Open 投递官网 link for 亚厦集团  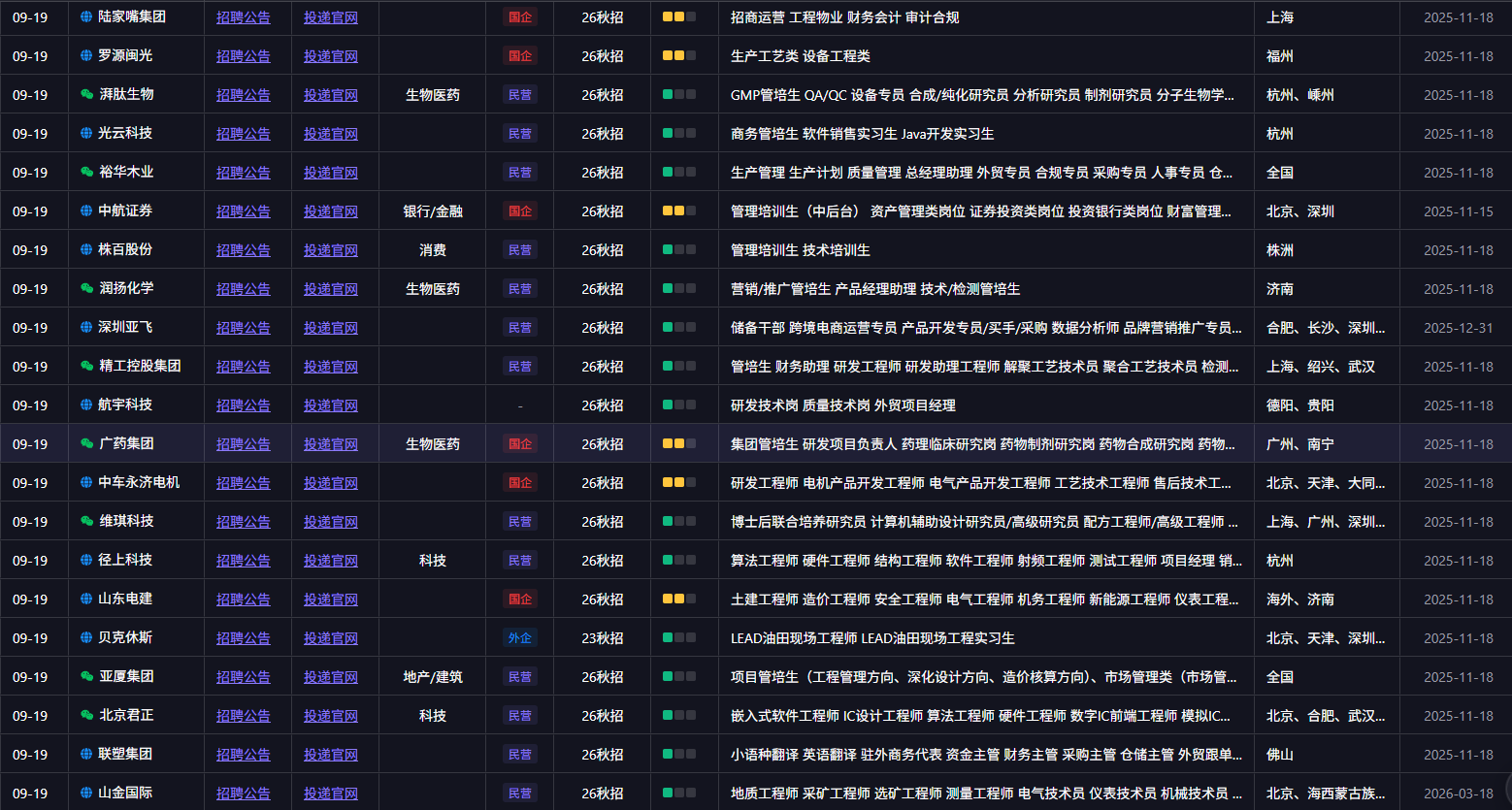(x=331, y=677)
